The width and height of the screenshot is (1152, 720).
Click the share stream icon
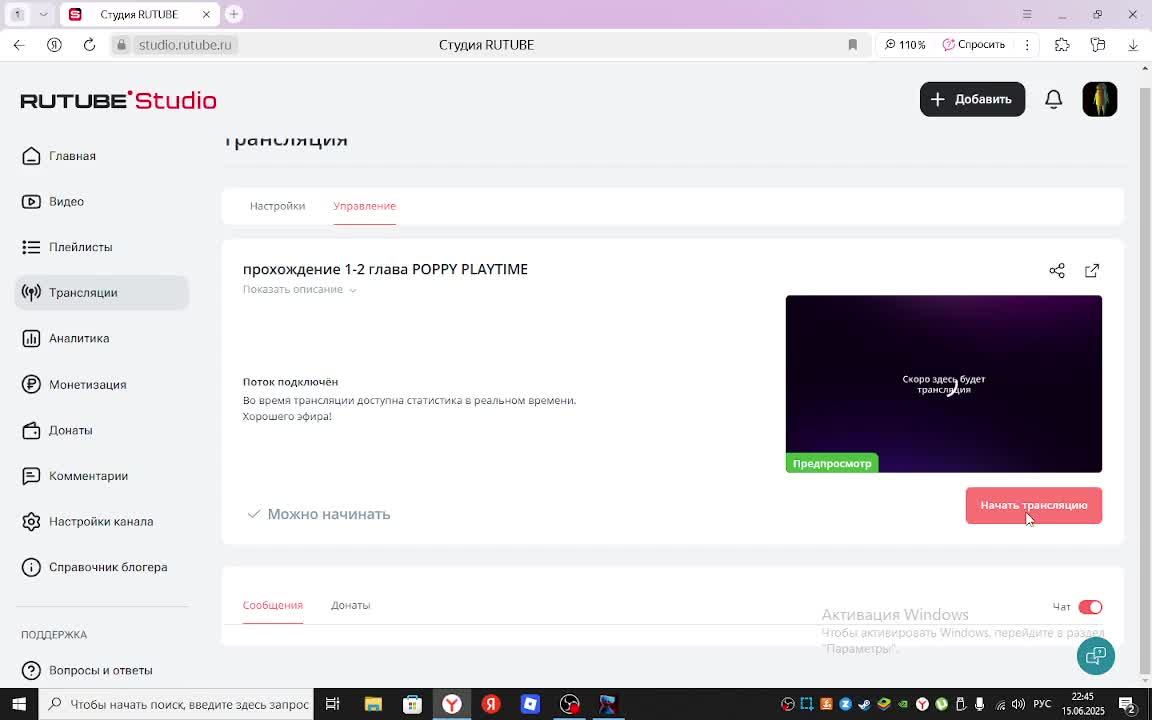point(1056,270)
